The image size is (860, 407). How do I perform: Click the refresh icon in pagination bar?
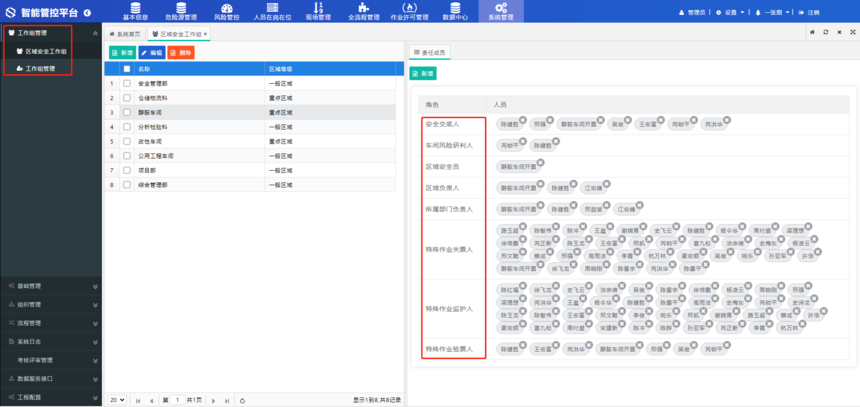click(x=243, y=400)
